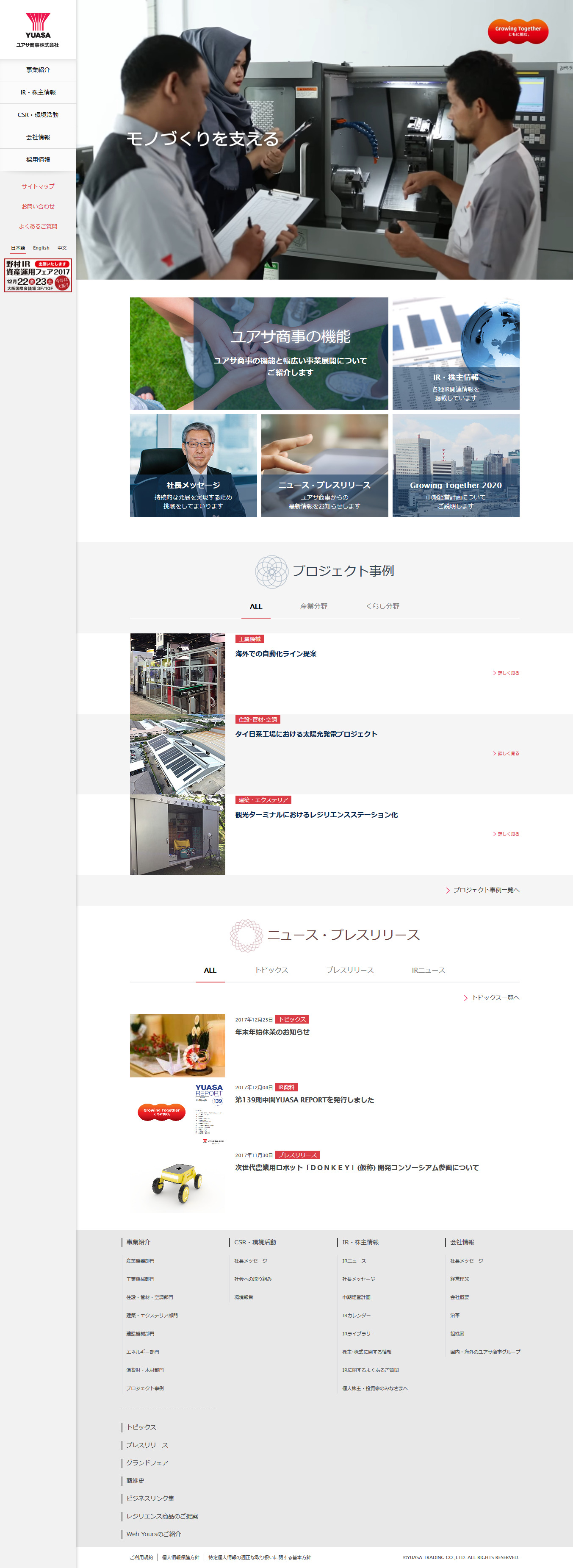Screen dimensions: 573x1568
Task: Open 海外での自動化ライン提案 project title
Action: pyautogui.click(x=276, y=654)
